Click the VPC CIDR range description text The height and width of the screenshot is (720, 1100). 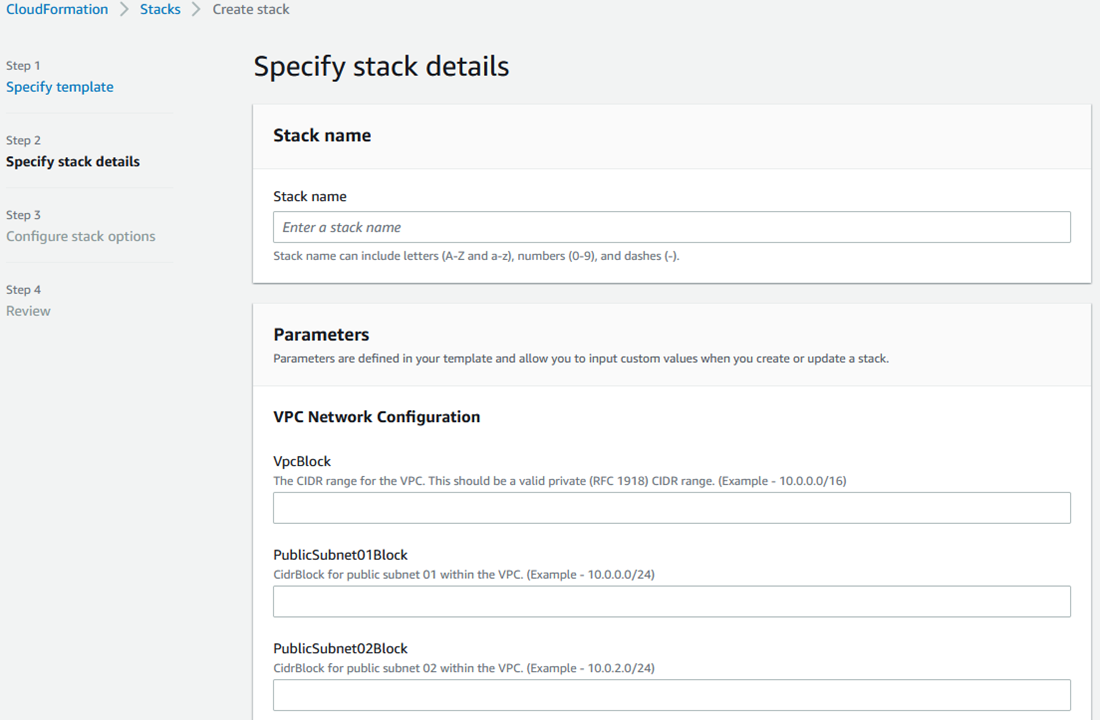[560, 481]
